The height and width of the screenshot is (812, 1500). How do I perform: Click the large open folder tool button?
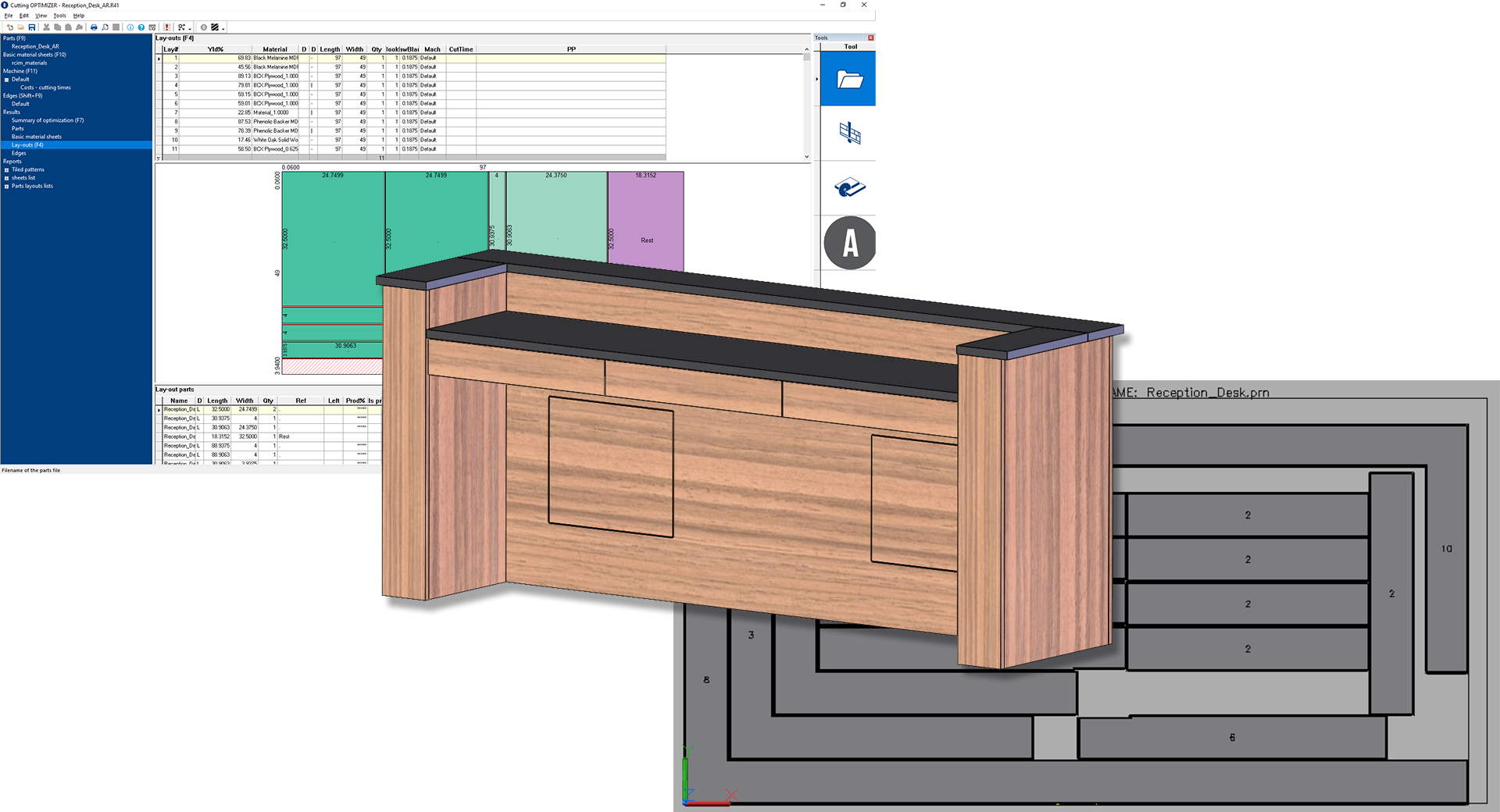point(849,79)
